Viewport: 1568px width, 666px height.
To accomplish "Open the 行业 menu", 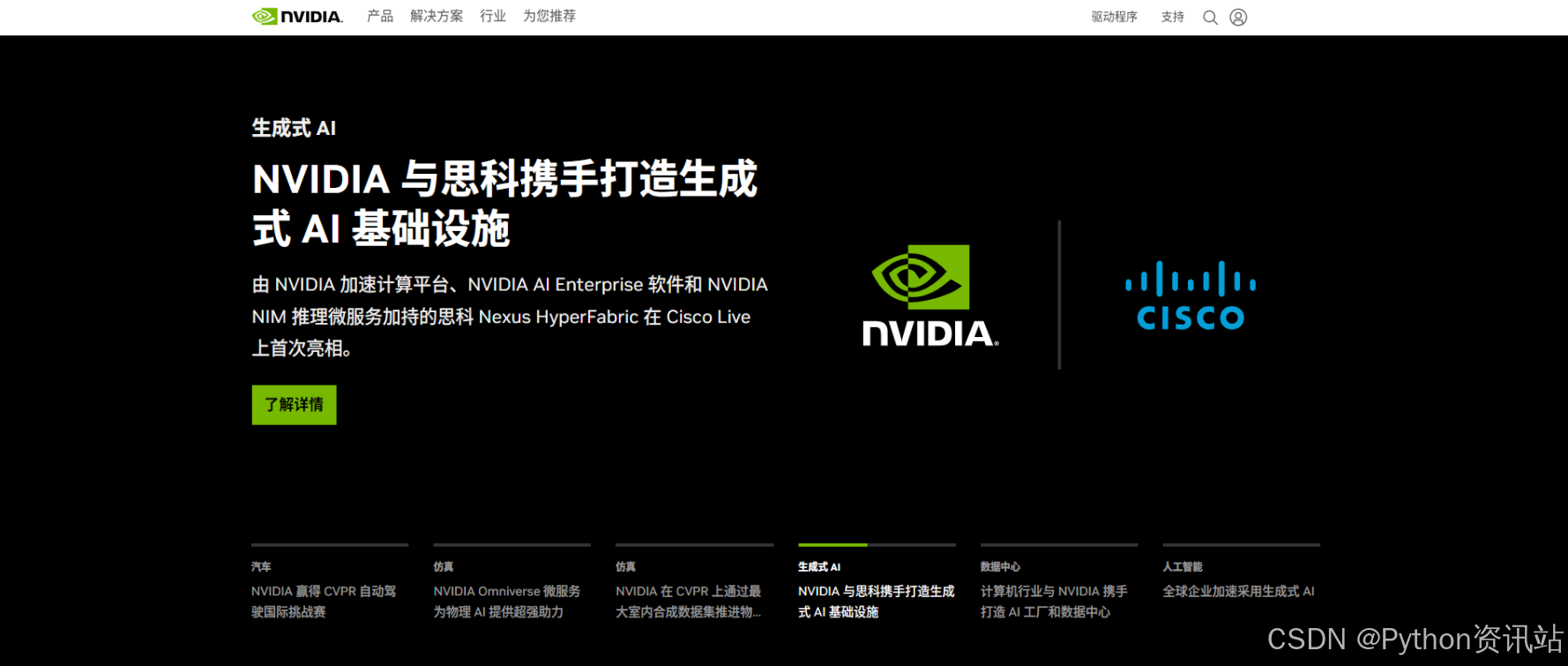I will click(493, 16).
